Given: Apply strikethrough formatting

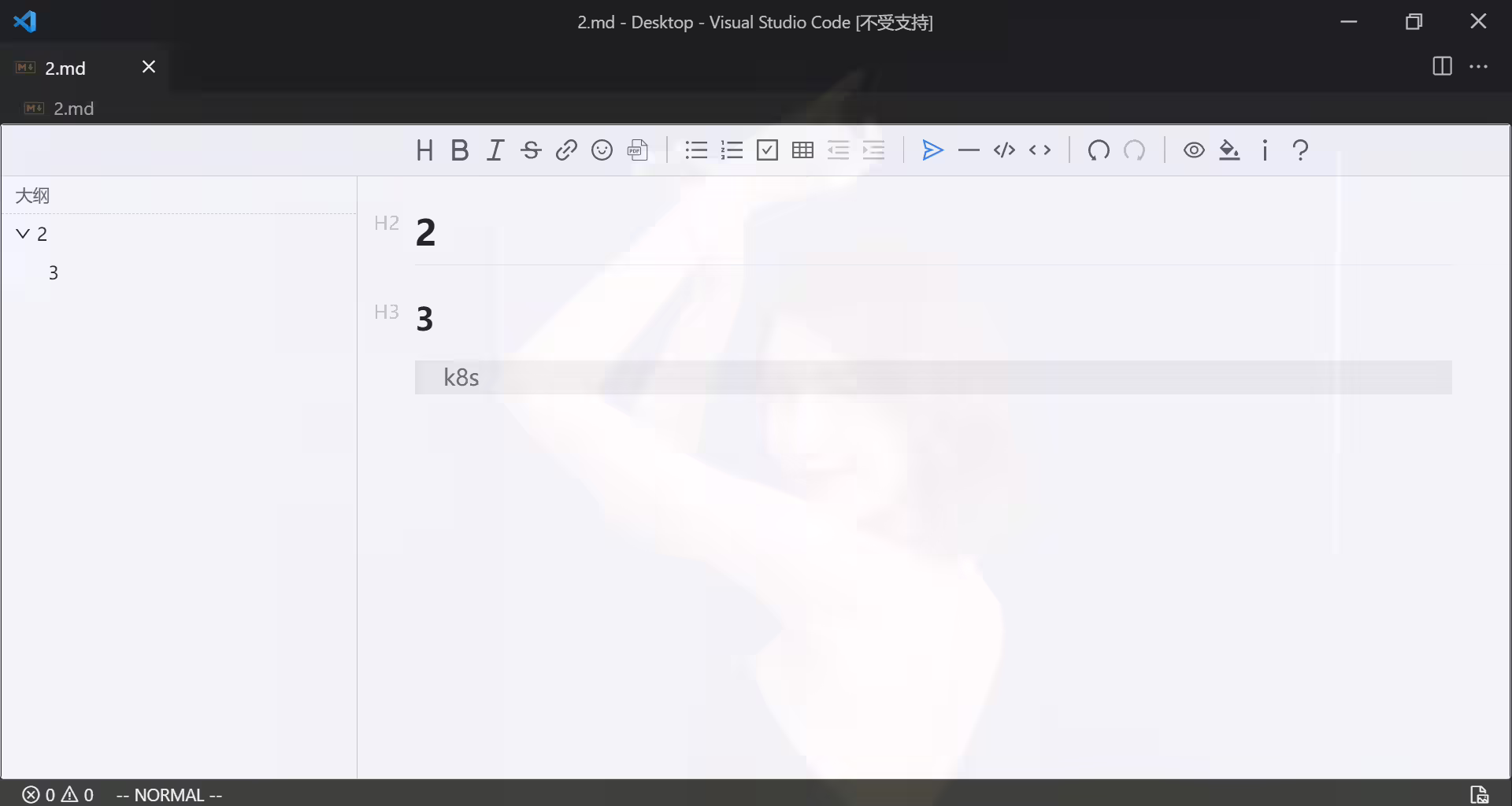Looking at the screenshot, I should pos(531,150).
